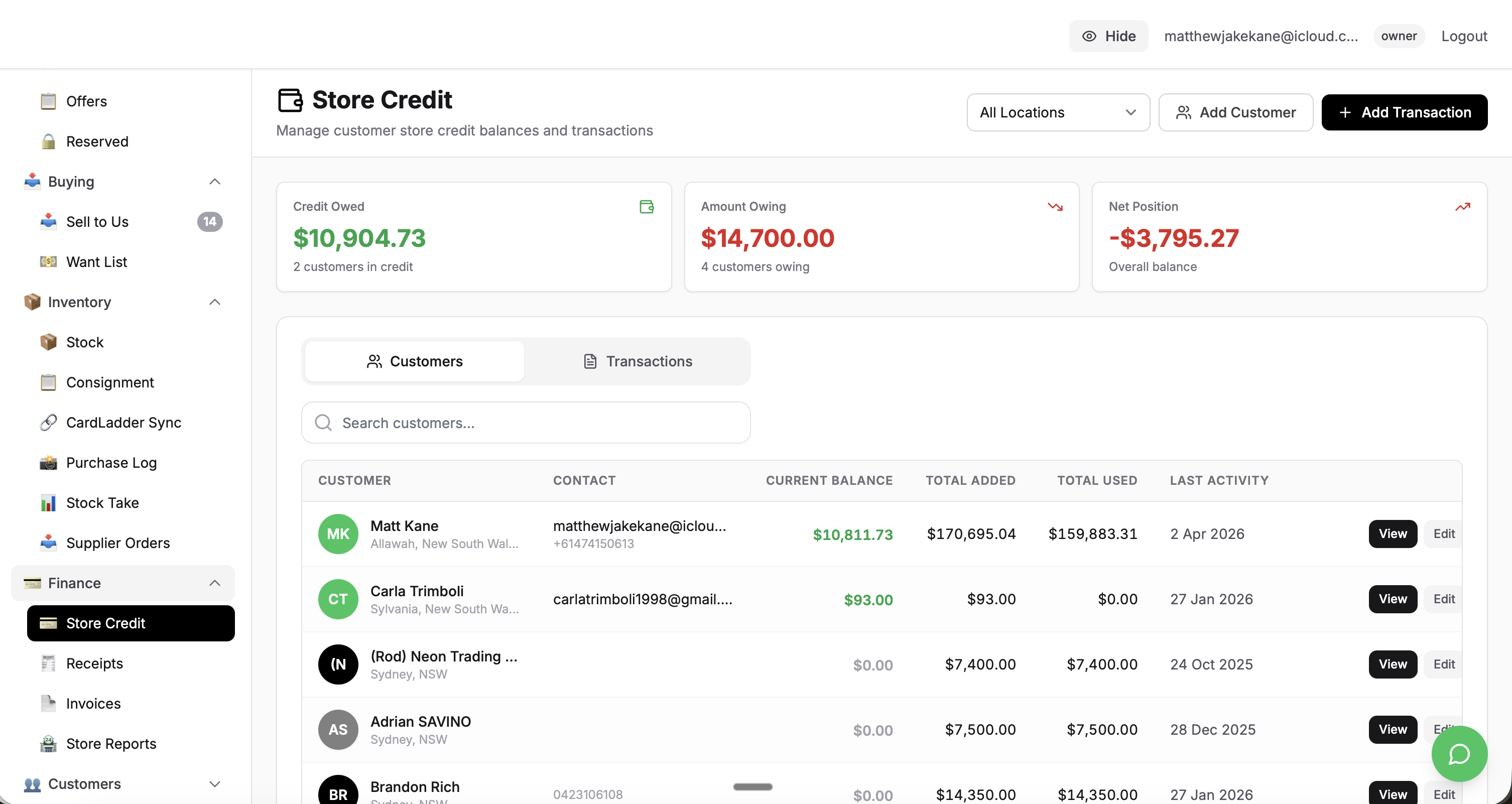
Task: Click Logout in the top right
Action: (1464, 36)
